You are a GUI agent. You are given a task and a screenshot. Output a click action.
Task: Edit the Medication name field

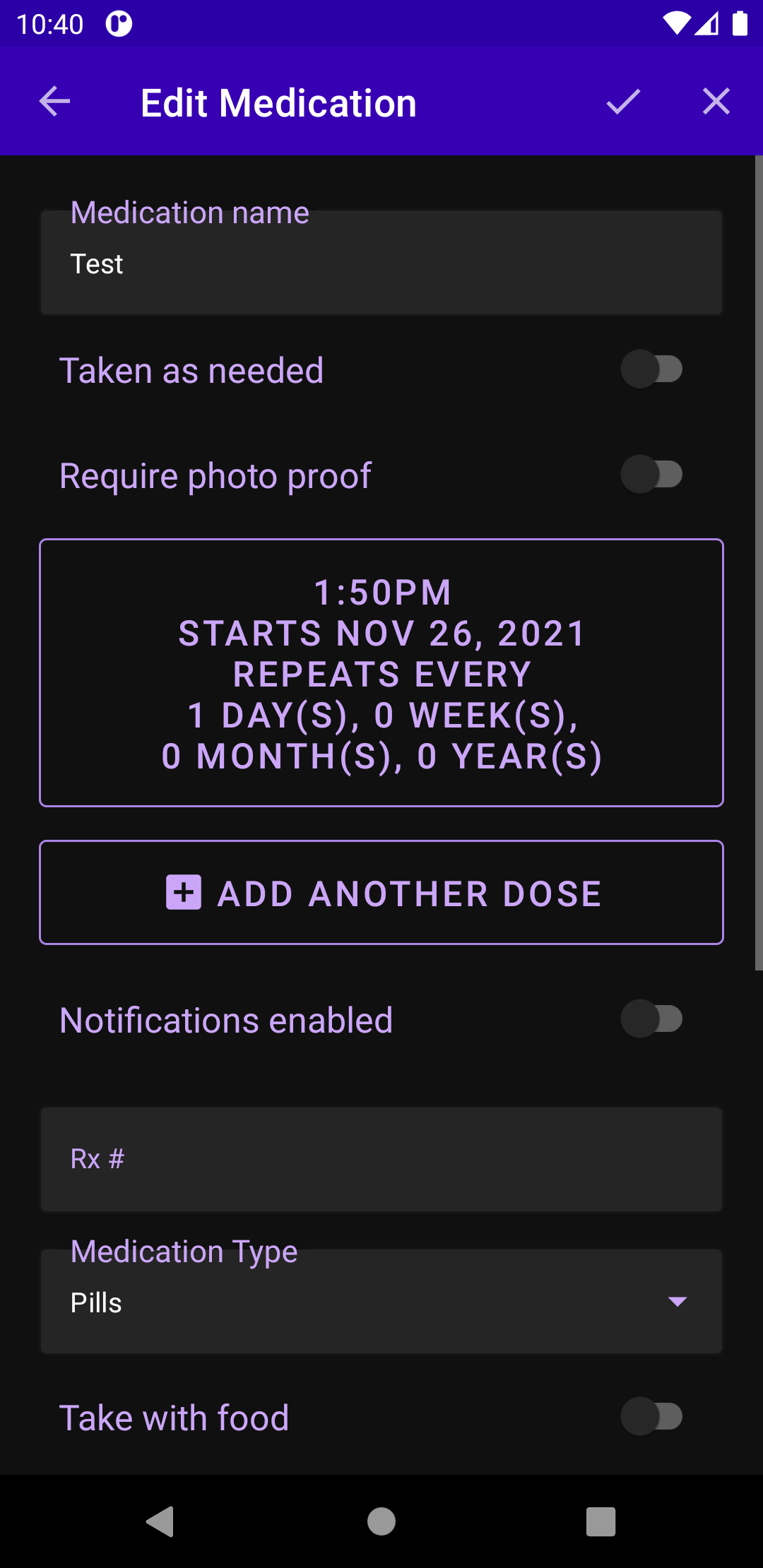click(381, 264)
